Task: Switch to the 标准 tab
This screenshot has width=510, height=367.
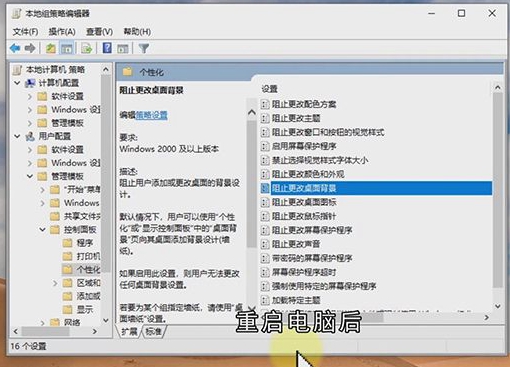Action: [154, 331]
